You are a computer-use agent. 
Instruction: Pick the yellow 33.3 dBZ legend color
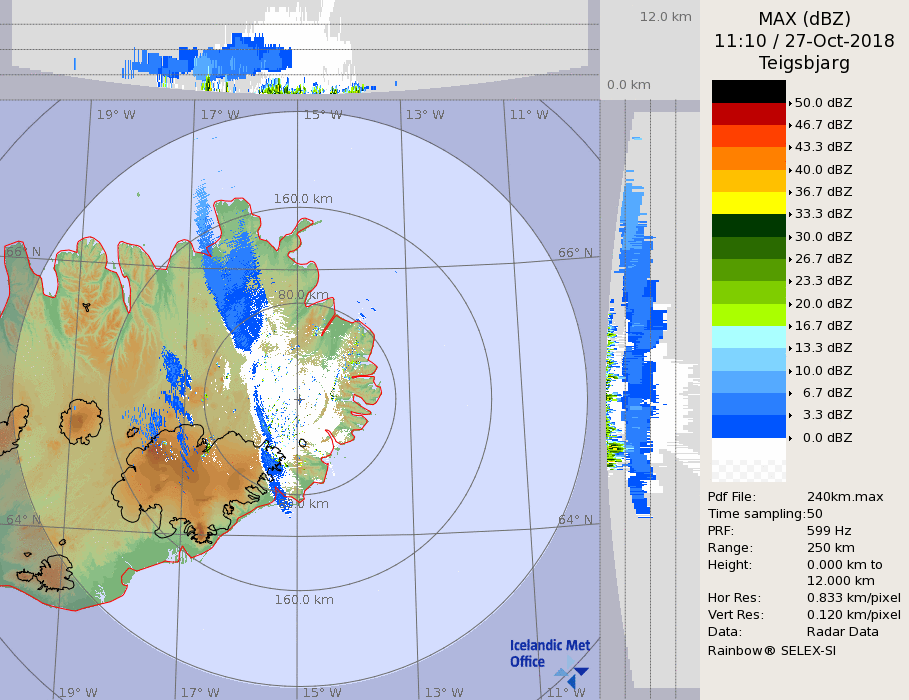(748, 203)
